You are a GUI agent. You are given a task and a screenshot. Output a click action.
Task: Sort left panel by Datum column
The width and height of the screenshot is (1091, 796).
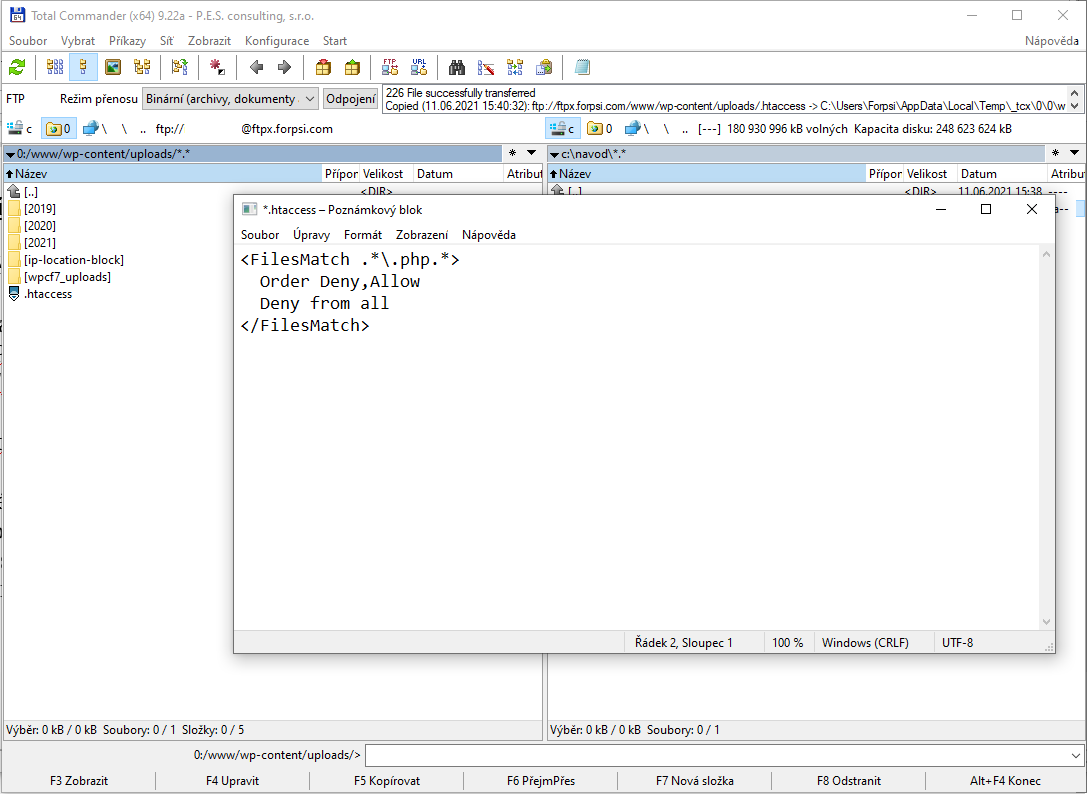(x=458, y=174)
